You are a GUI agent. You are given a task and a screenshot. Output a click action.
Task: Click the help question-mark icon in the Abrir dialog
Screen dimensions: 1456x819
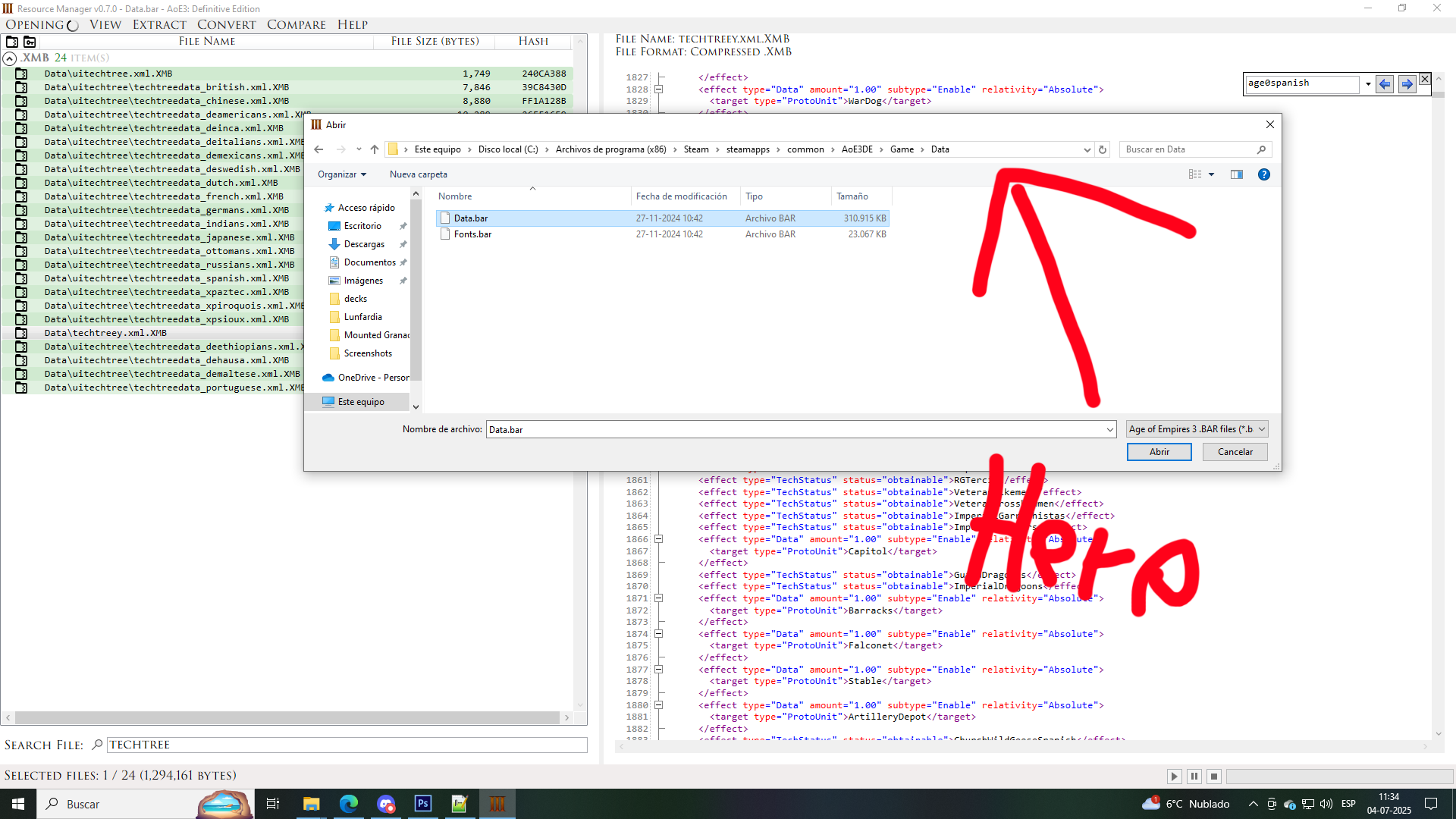[x=1263, y=174]
